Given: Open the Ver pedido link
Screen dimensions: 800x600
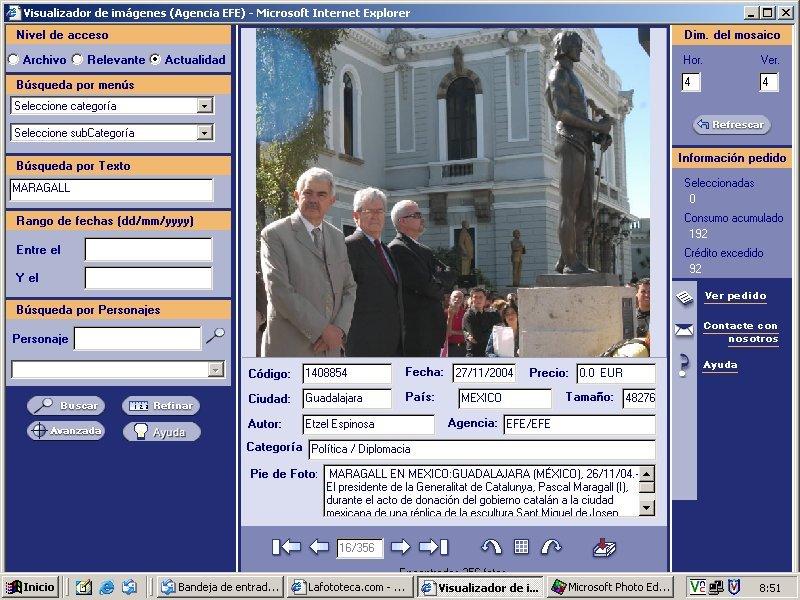Looking at the screenshot, I should click(x=735, y=296).
